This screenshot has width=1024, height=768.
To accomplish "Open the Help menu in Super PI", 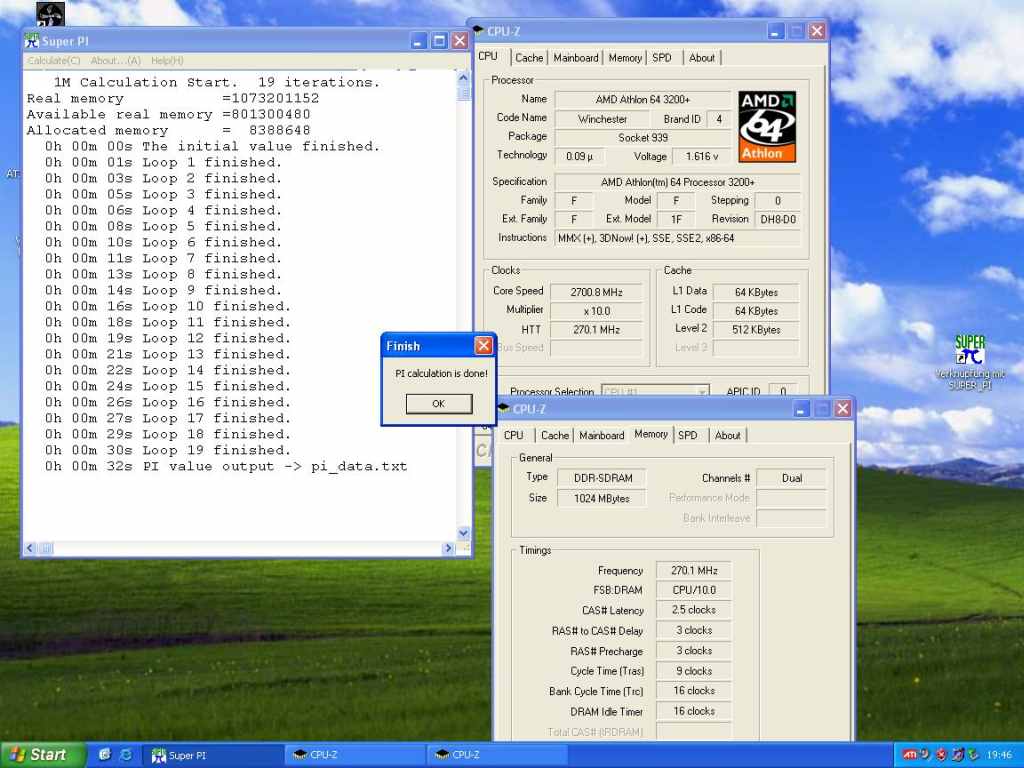I will 167,61.
